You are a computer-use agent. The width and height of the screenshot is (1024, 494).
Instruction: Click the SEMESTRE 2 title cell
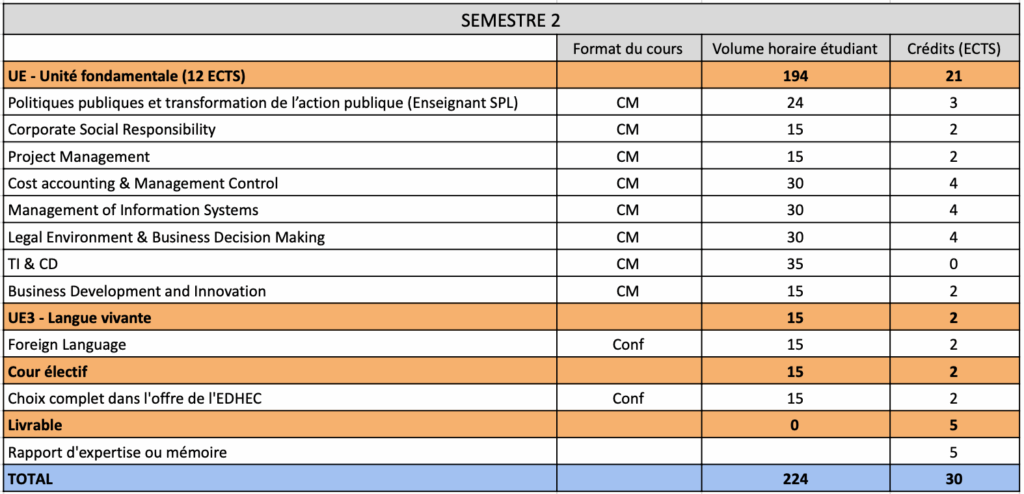511,20
